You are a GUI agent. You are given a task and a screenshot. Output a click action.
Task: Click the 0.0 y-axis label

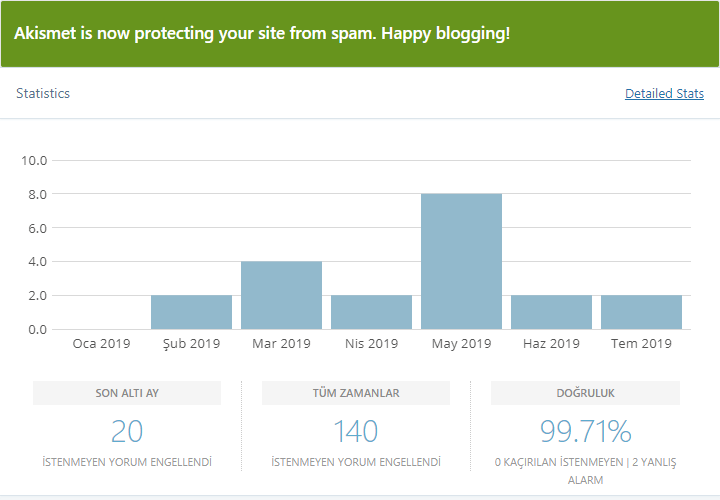pos(38,330)
